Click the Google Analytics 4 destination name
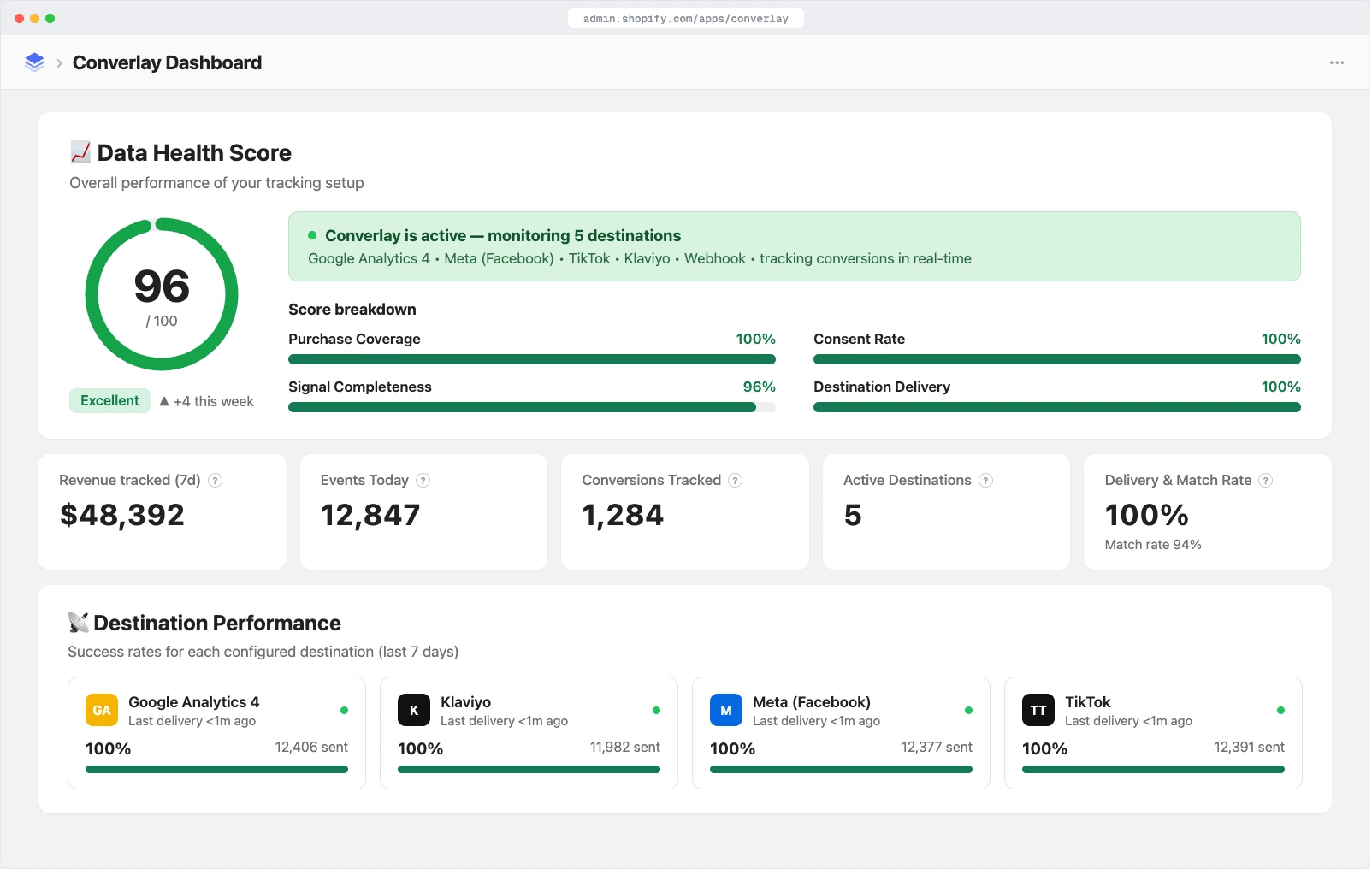1372x869 pixels. [x=193, y=702]
